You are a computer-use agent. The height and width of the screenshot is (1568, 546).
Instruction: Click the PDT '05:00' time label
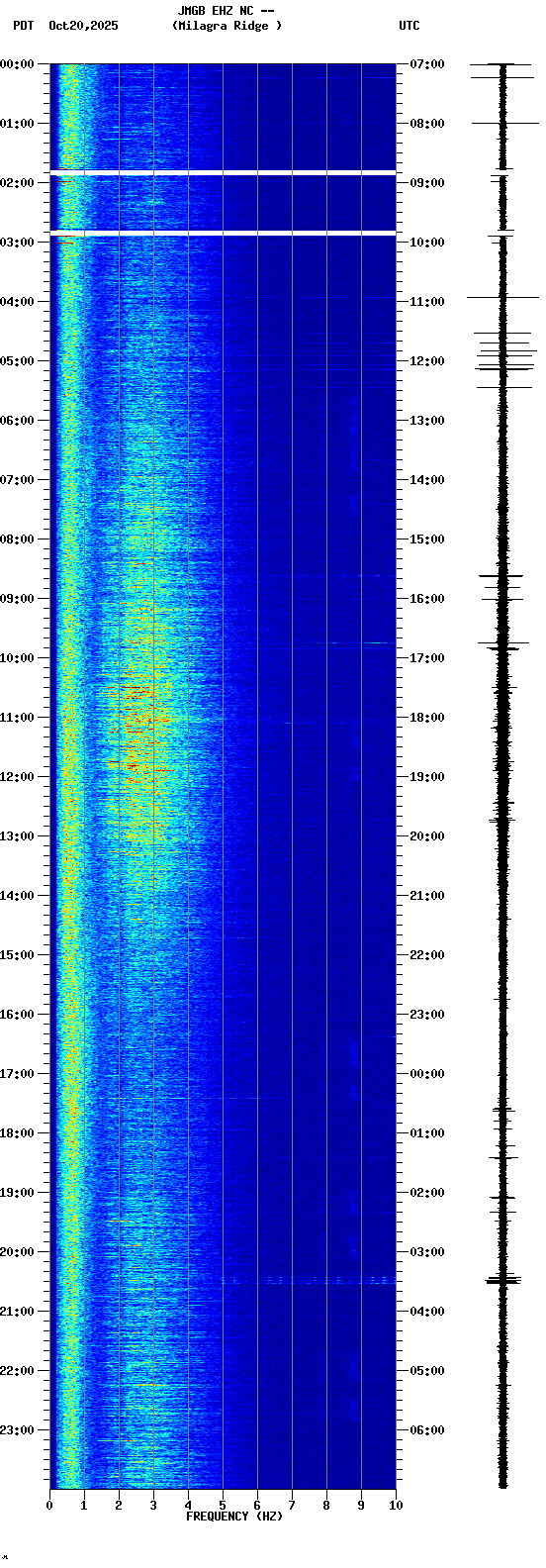pos(17,361)
